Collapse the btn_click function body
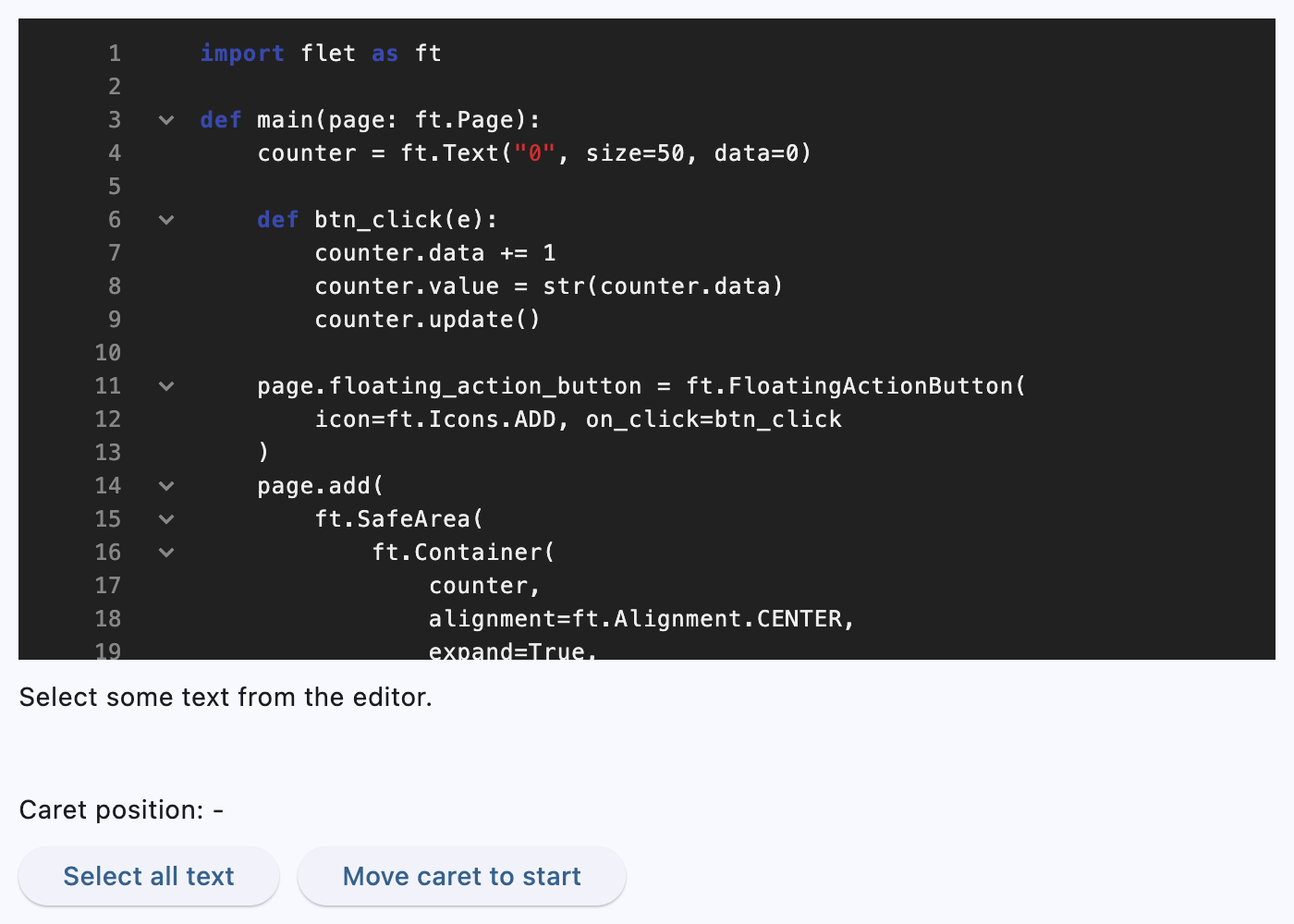Image resolution: width=1294 pixels, height=924 pixels. [165, 220]
